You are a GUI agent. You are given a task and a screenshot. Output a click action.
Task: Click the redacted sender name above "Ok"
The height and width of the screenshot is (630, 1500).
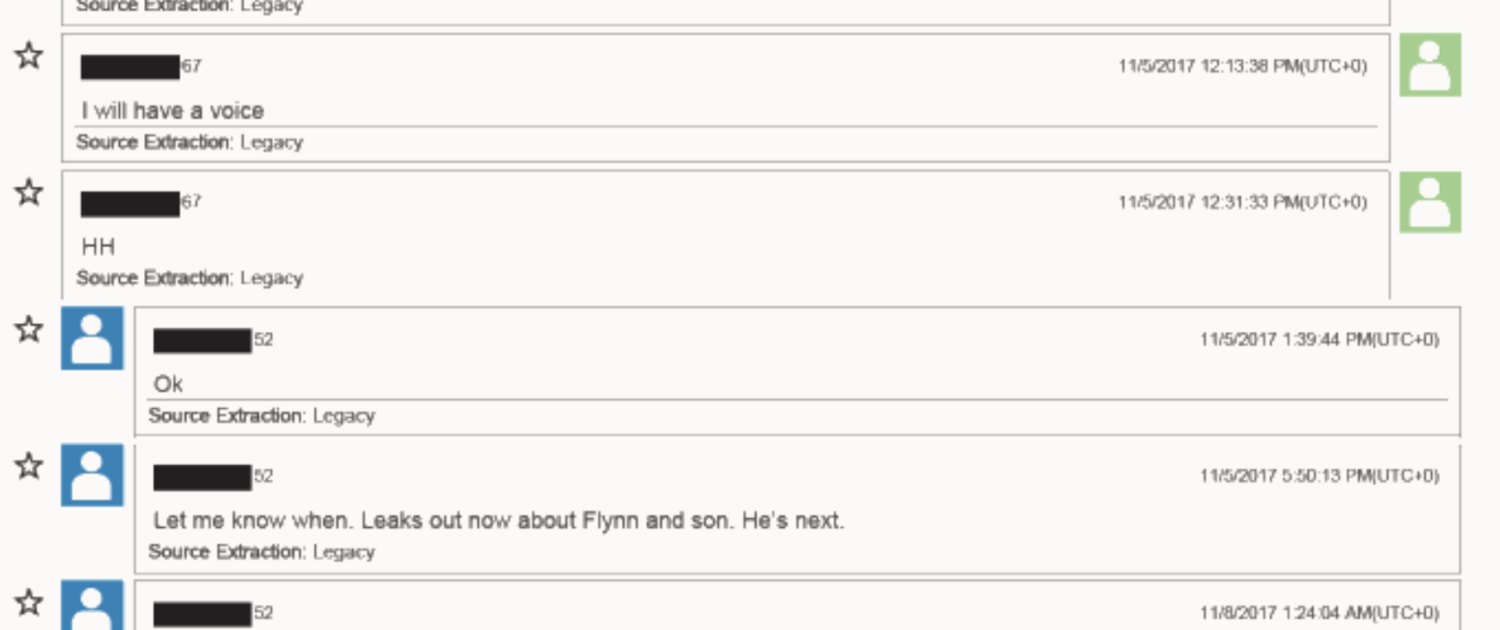click(203, 341)
